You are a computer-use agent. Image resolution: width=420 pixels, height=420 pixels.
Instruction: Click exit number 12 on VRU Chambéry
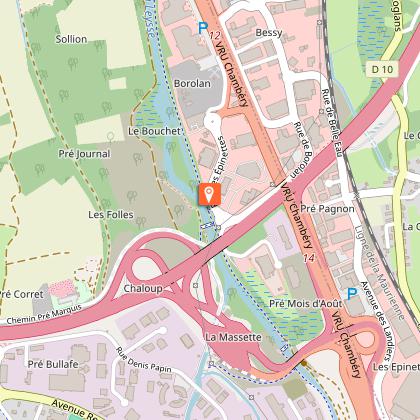(x=215, y=35)
